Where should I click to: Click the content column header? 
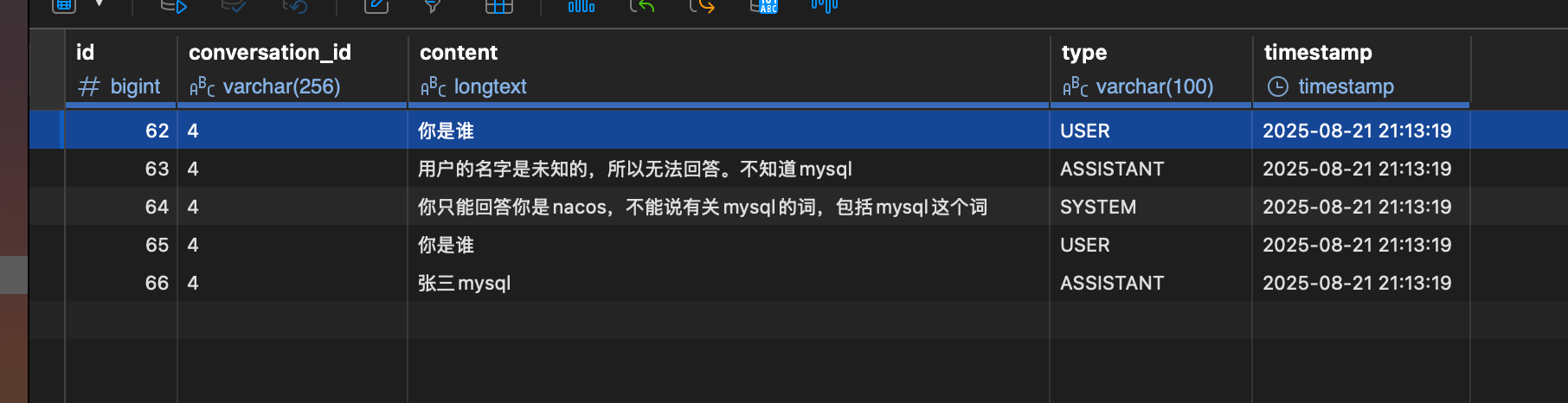click(459, 52)
